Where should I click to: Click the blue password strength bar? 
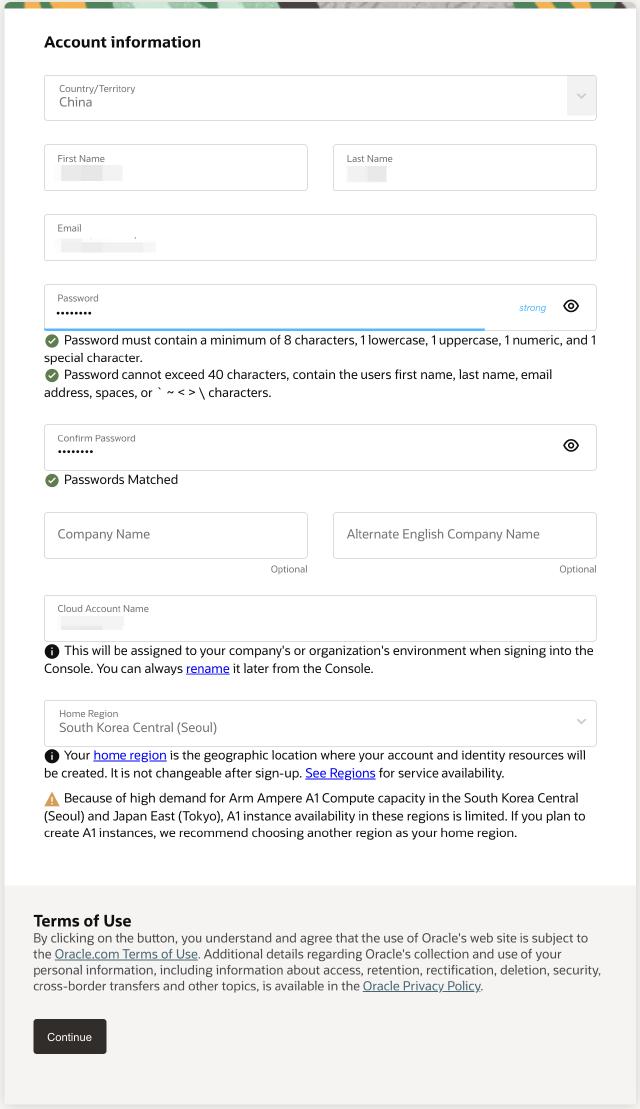(x=265, y=324)
